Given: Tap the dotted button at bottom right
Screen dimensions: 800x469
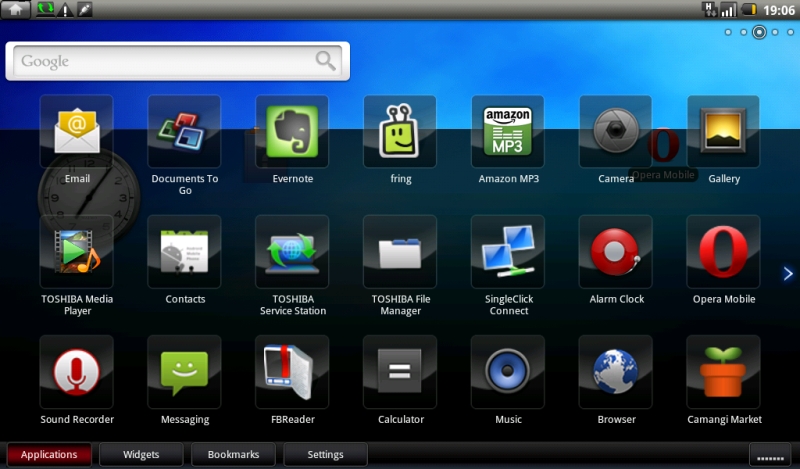Looking at the screenshot, I should [770, 455].
